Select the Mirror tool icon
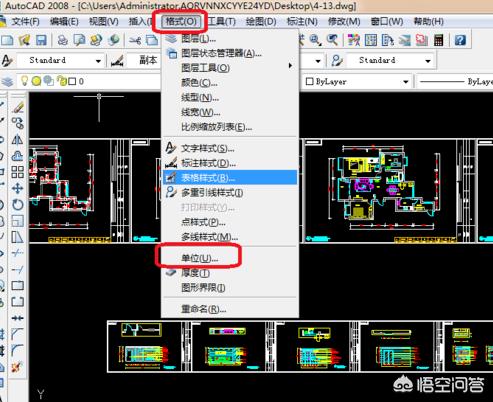This screenshot has height=402, width=493. click(17, 140)
